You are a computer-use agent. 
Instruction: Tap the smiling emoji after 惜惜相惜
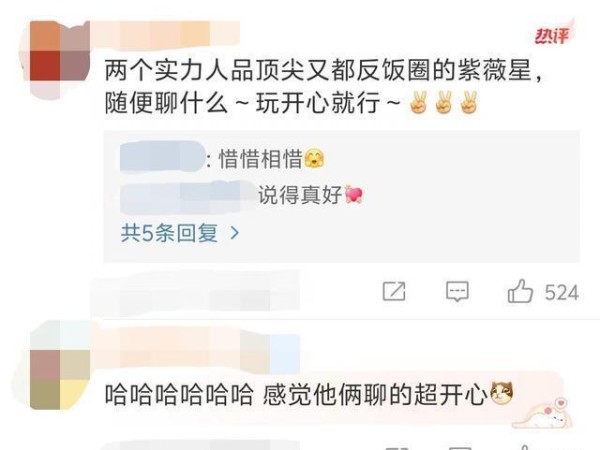(314, 158)
